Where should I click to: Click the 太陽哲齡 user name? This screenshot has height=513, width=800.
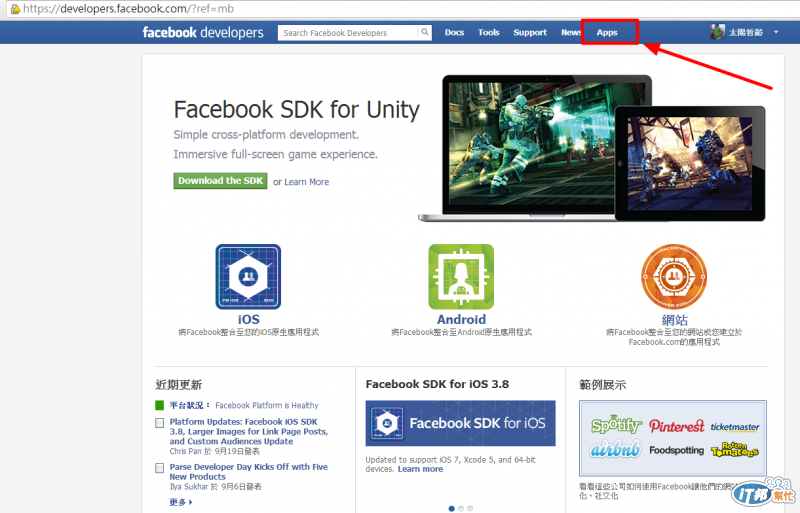click(x=745, y=33)
